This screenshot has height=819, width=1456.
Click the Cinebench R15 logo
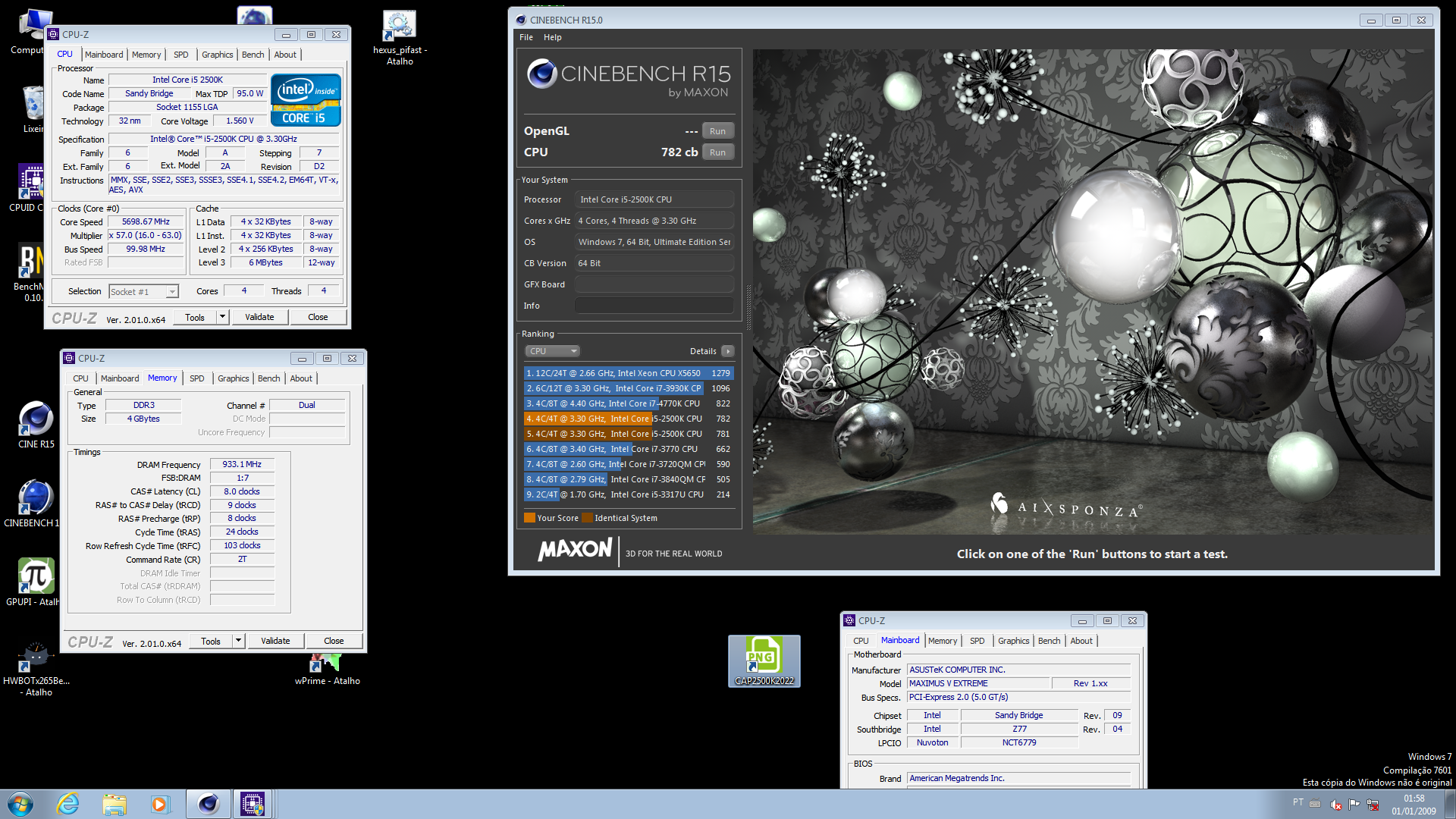click(x=628, y=78)
